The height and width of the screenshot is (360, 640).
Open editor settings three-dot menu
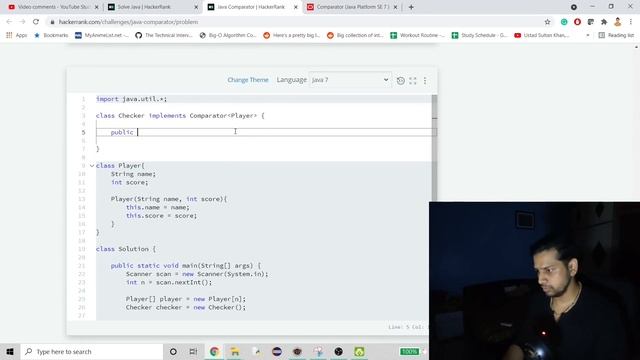click(425, 81)
